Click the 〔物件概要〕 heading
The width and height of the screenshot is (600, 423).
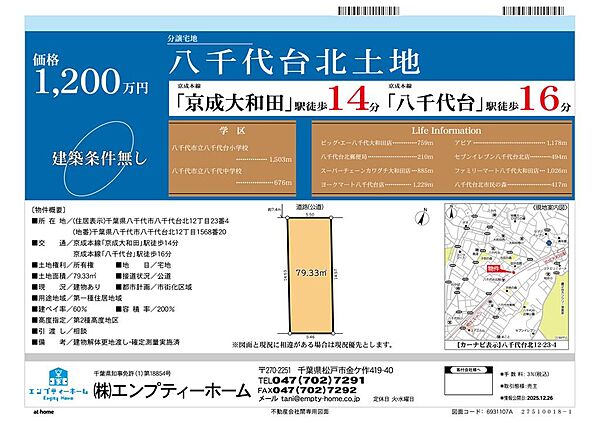click(x=47, y=210)
